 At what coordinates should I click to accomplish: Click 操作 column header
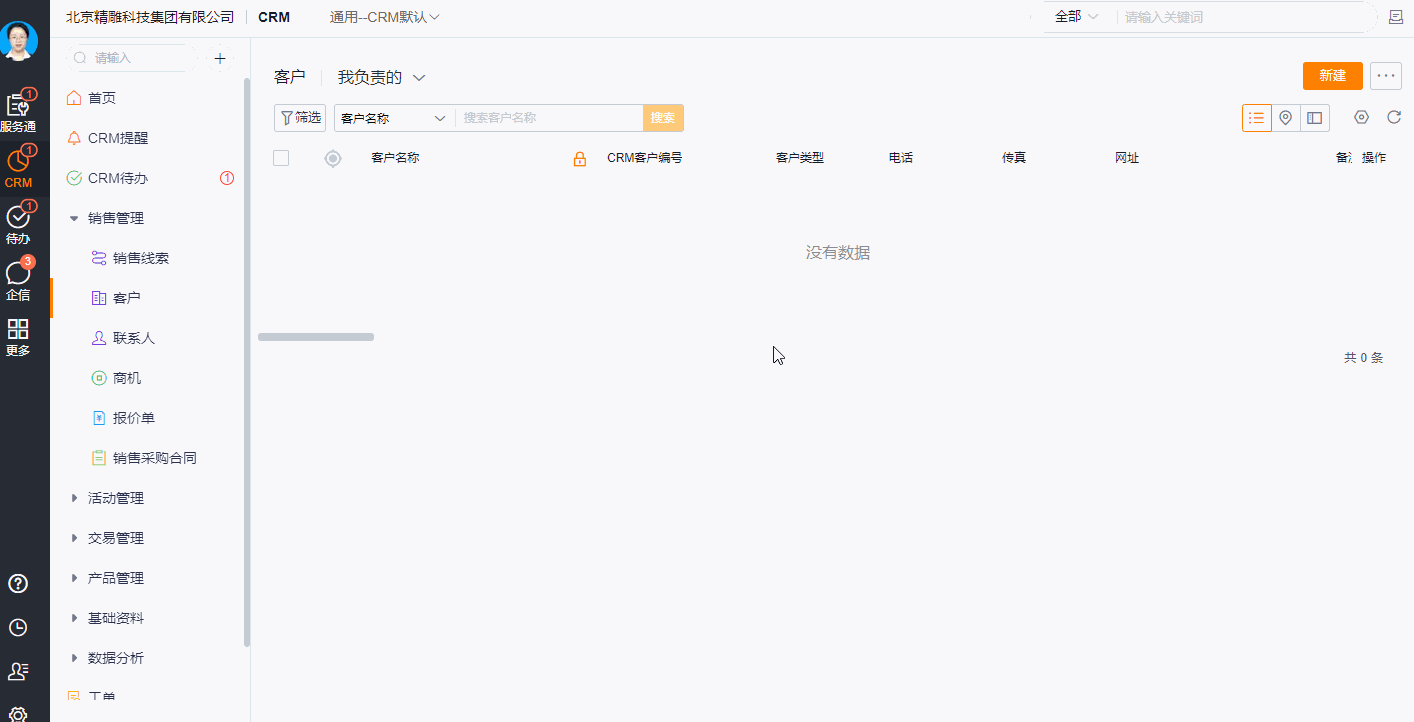pyautogui.click(x=1374, y=158)
